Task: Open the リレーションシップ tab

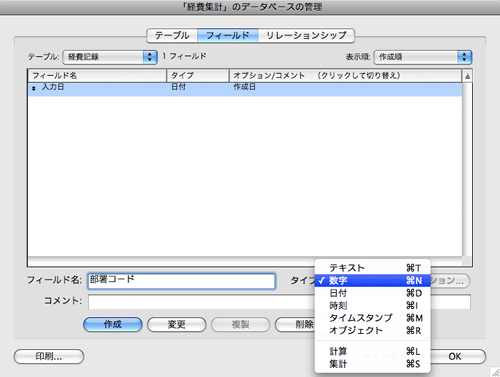Action: point(306,35)
